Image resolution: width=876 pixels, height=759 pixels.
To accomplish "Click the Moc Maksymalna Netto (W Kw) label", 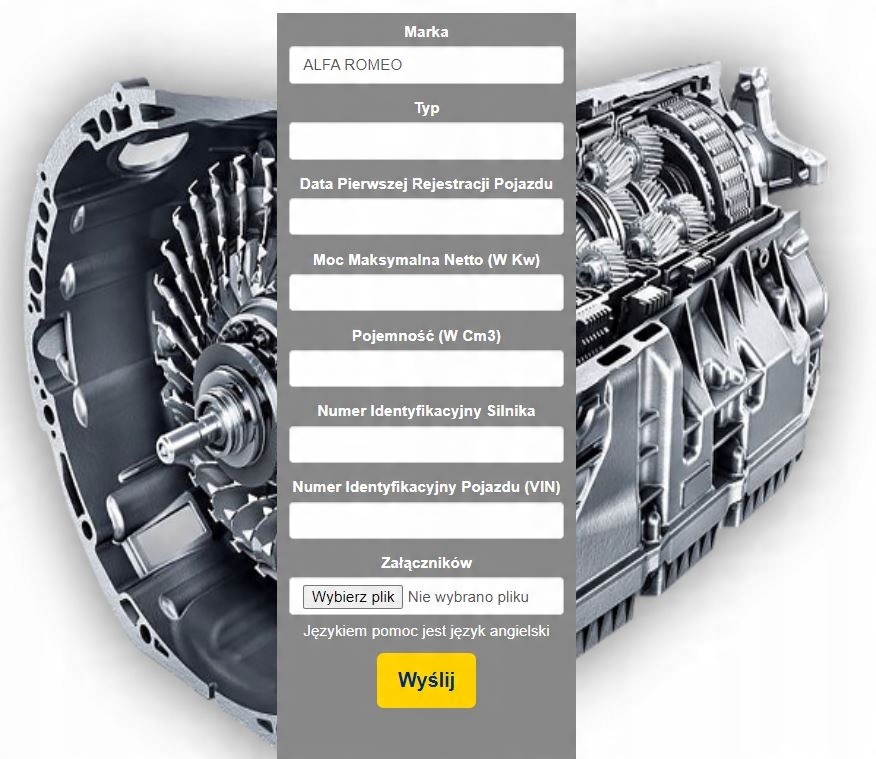I will pyautogui.click(x=426, y=260).
